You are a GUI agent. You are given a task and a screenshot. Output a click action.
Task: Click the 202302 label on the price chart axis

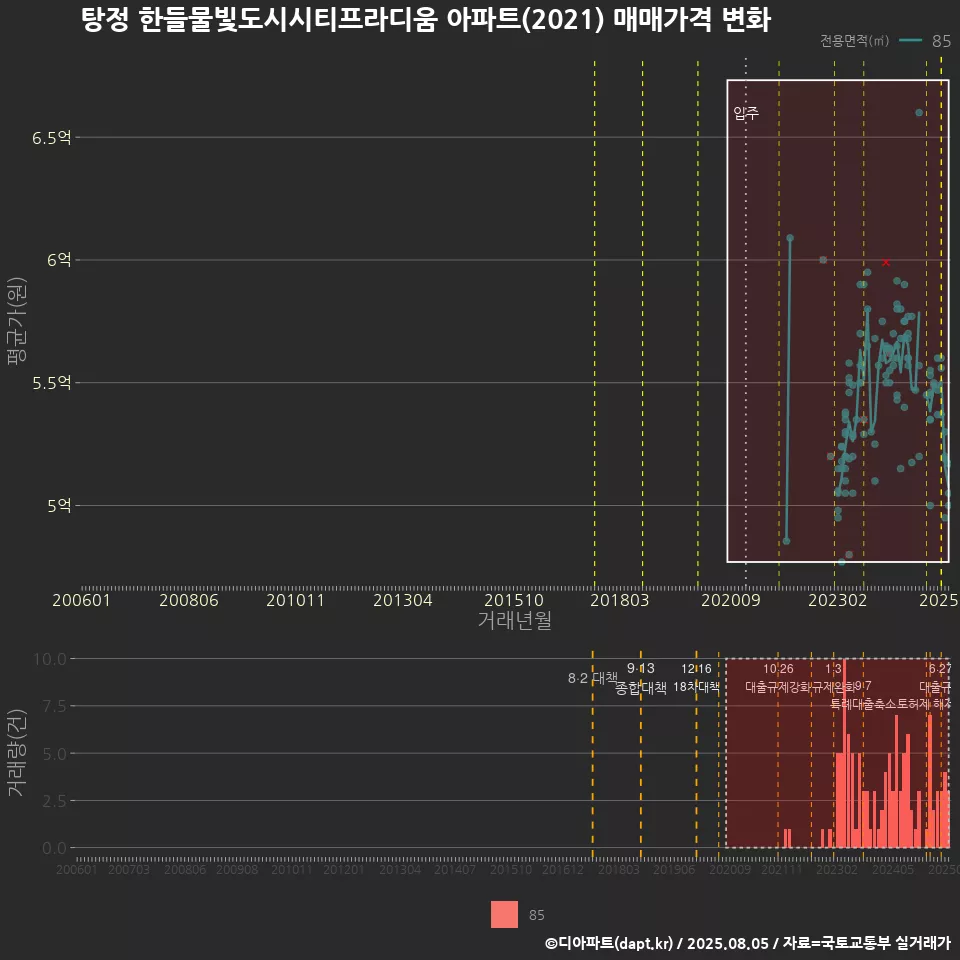pyautogui.click(x=838, y=600)
